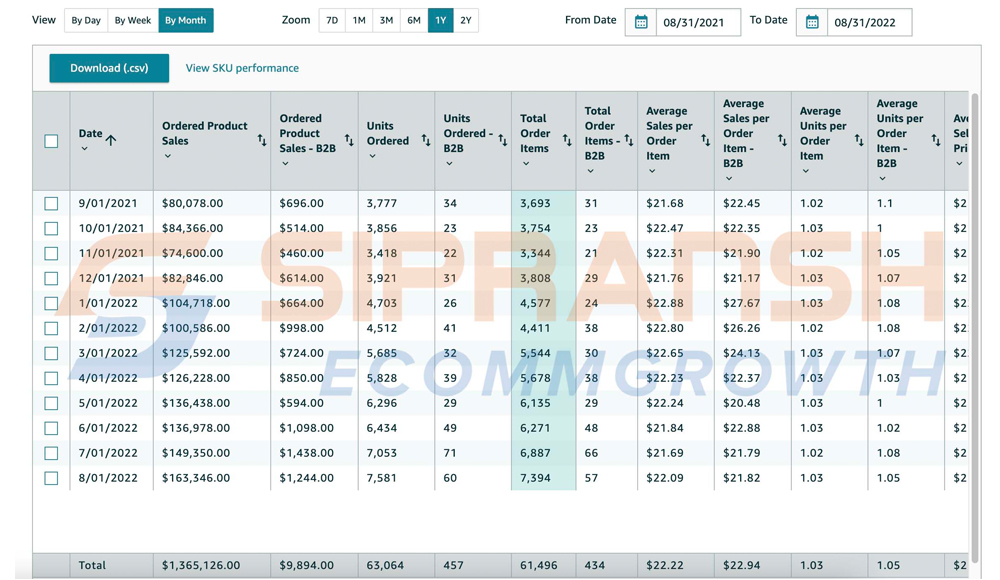Click sort arrows for Units Ordered column
The height and width of the screenshot is (580, 1000).
point(426,141)
